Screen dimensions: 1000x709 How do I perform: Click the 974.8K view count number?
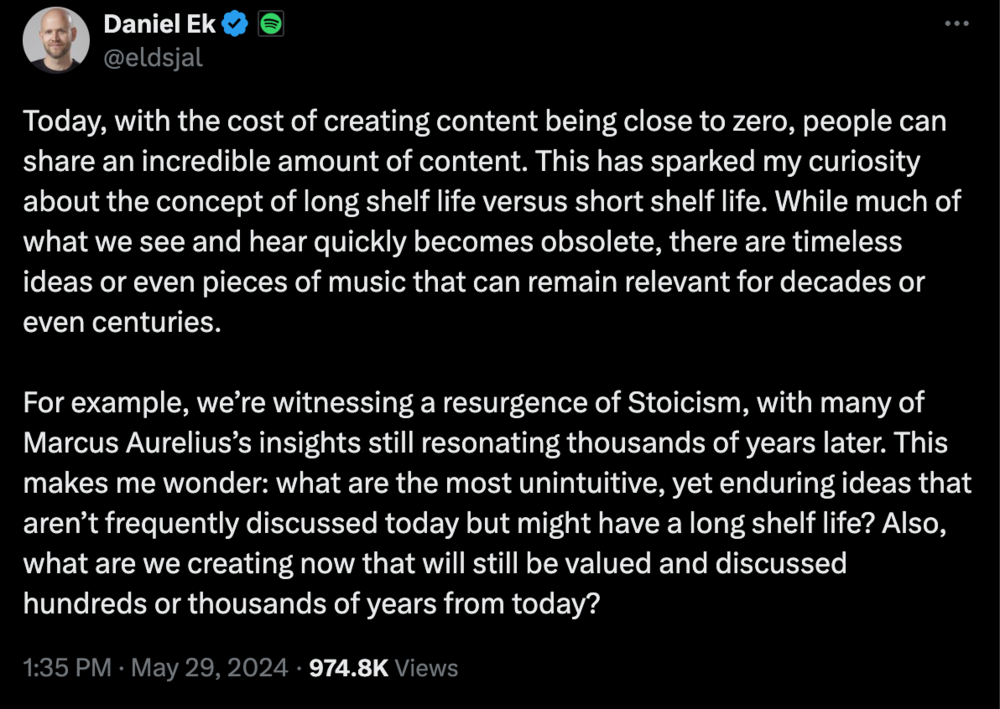349,667
